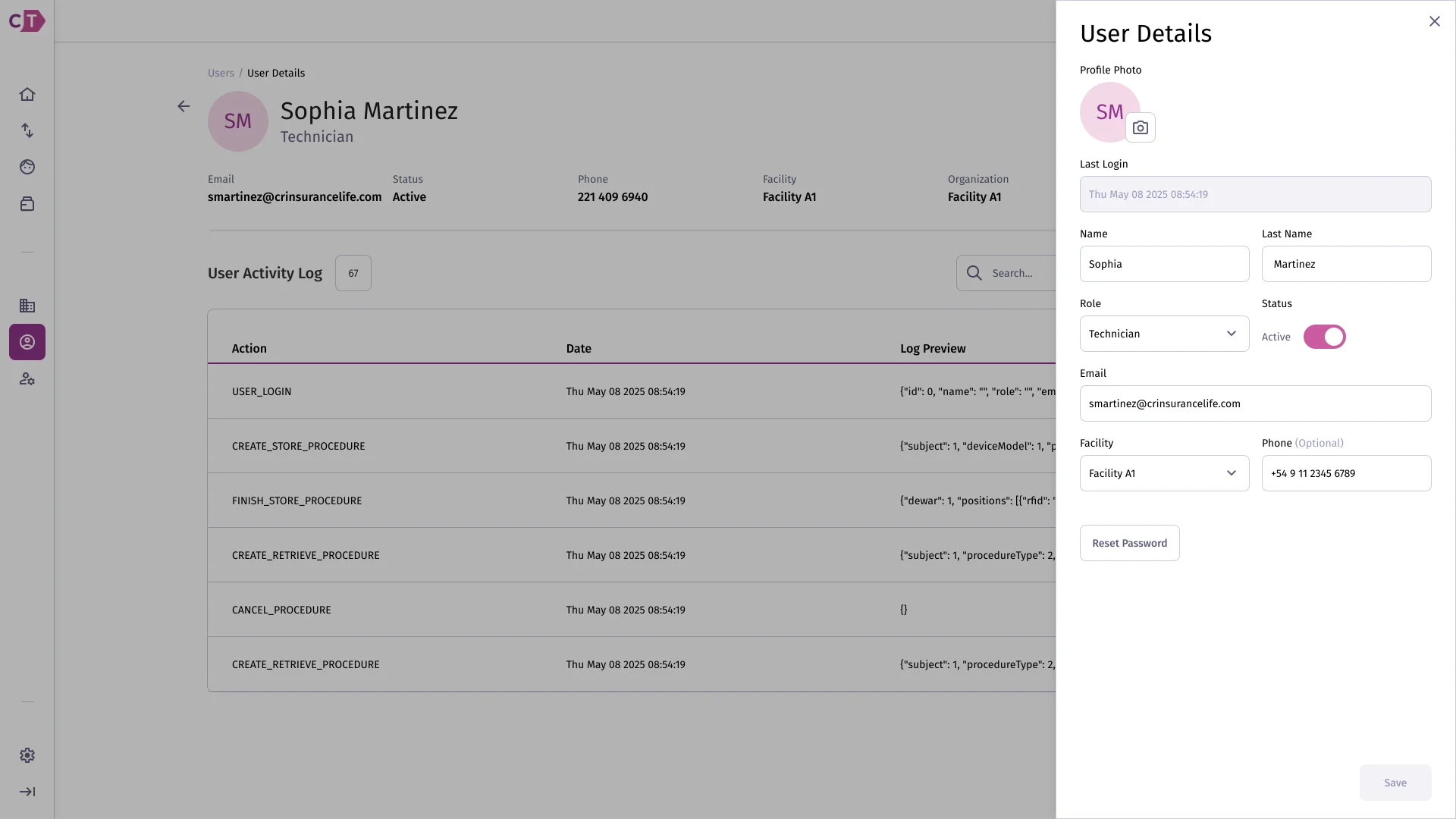This screenshot has height=819, width=1456.
Task: Click the empty {} log preview
Action: point(904,610)
